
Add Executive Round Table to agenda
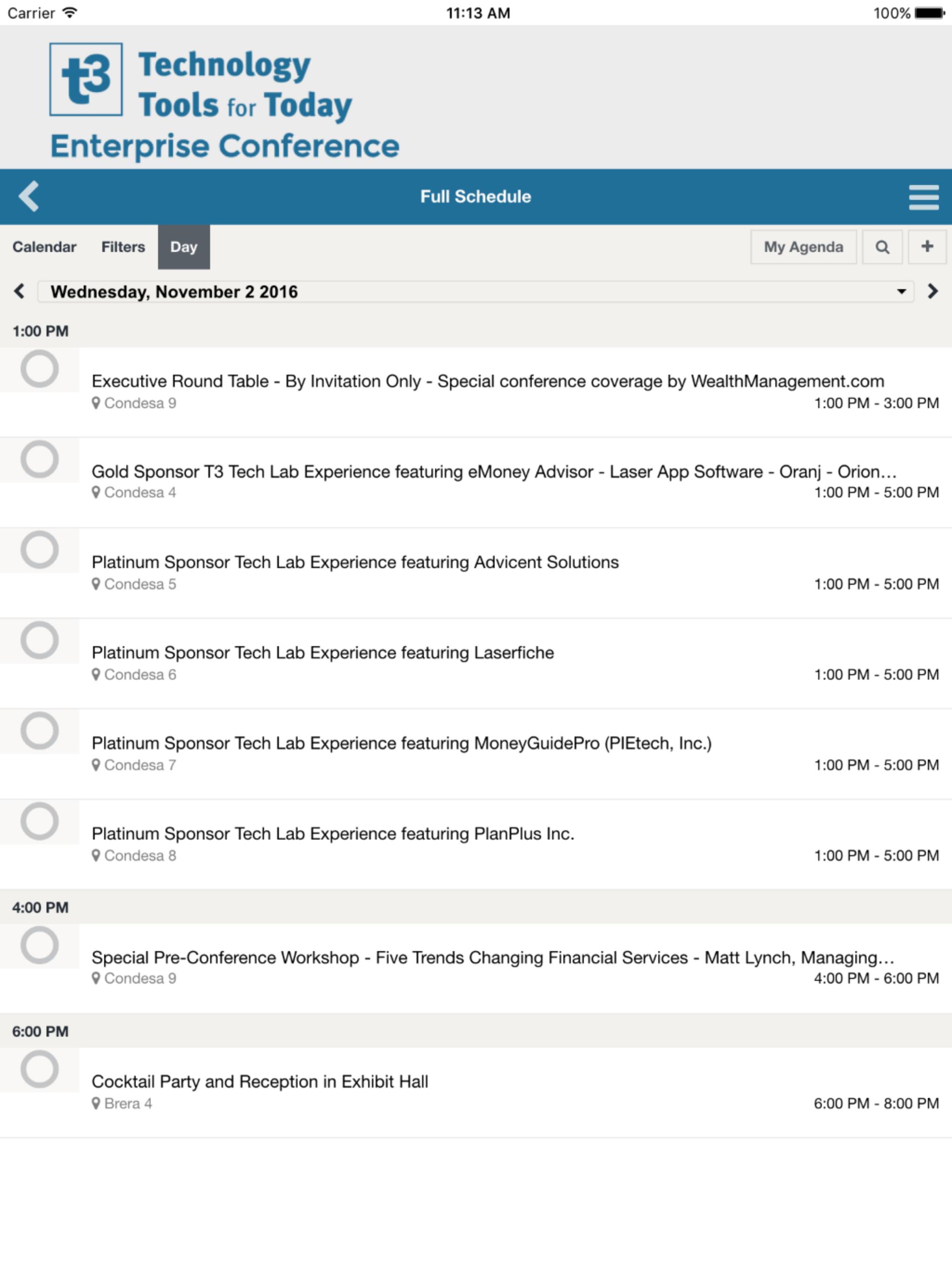click(x=40, y=369)
